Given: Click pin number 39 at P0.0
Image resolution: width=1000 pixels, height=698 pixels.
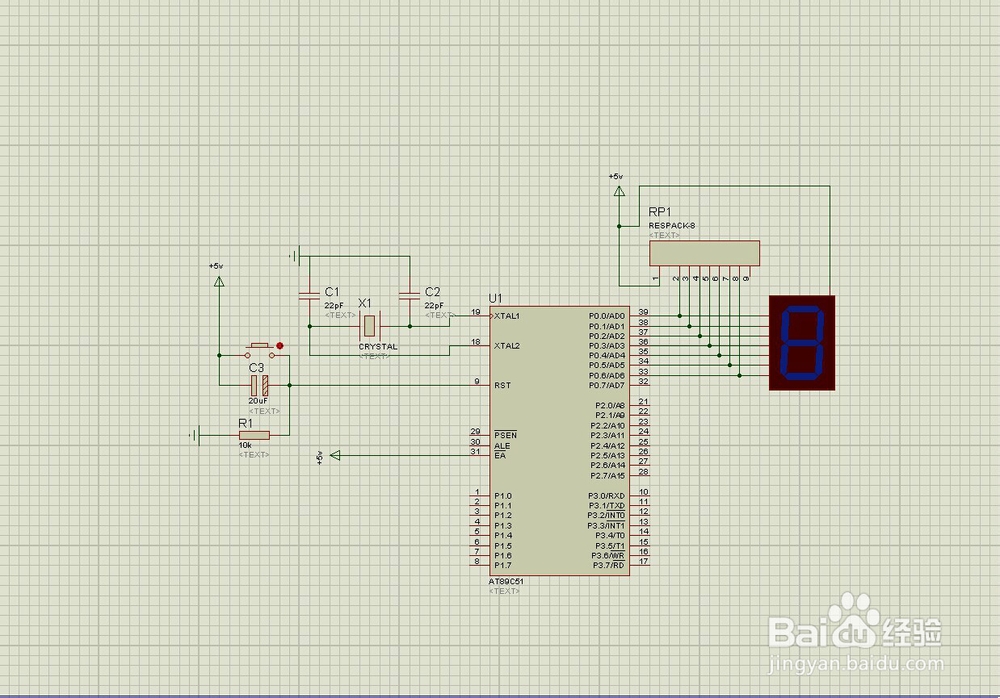Looking at the screenshot, I should pyautogui.click(x=643, y=312).
